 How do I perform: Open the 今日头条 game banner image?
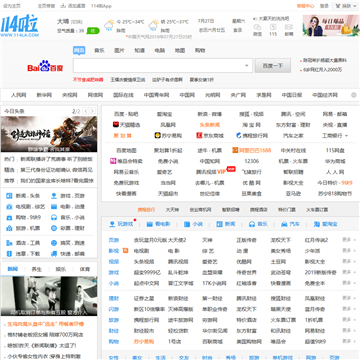[x=49, y=134]
